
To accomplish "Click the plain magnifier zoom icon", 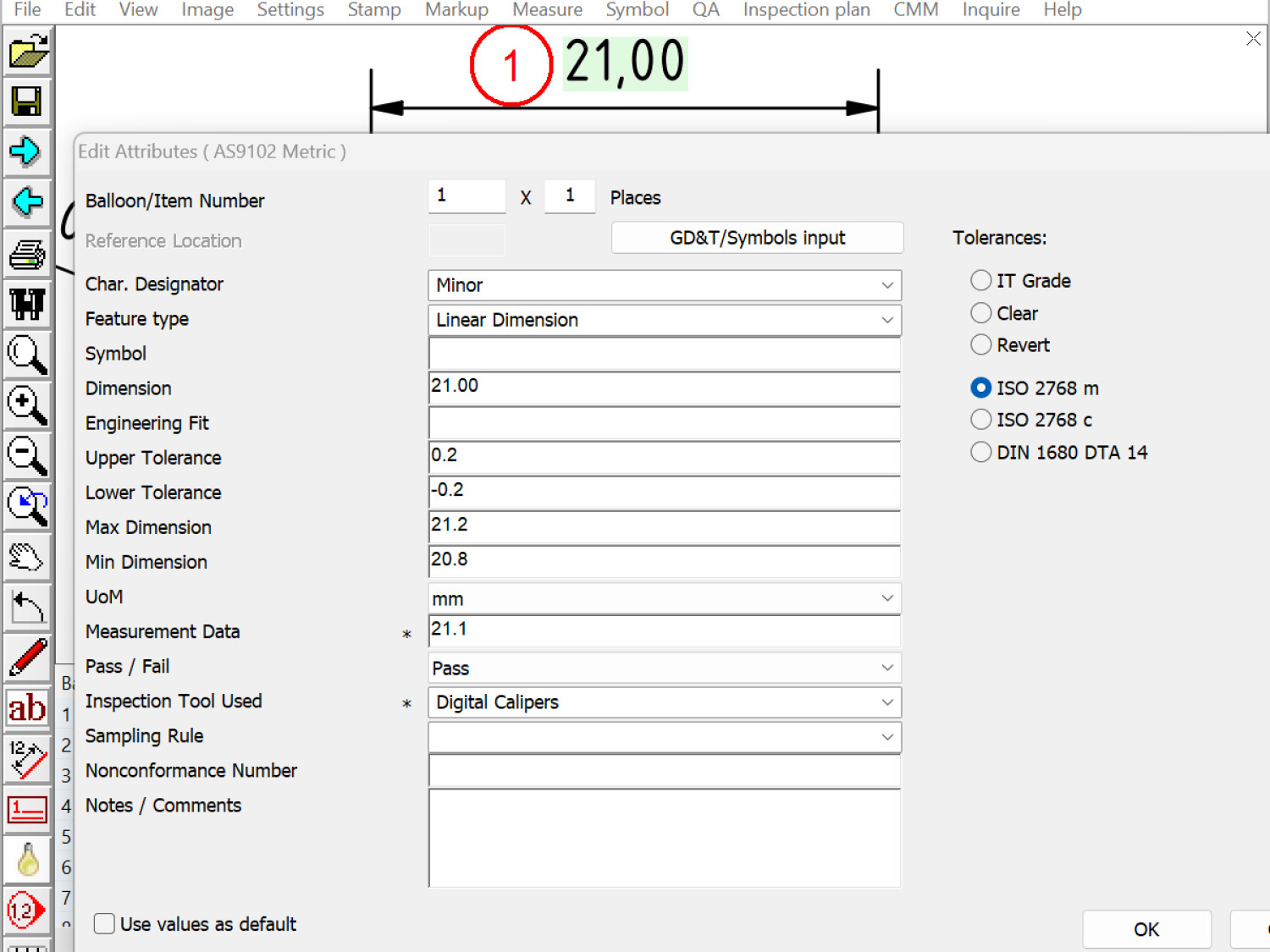I will tap(27, 355).
